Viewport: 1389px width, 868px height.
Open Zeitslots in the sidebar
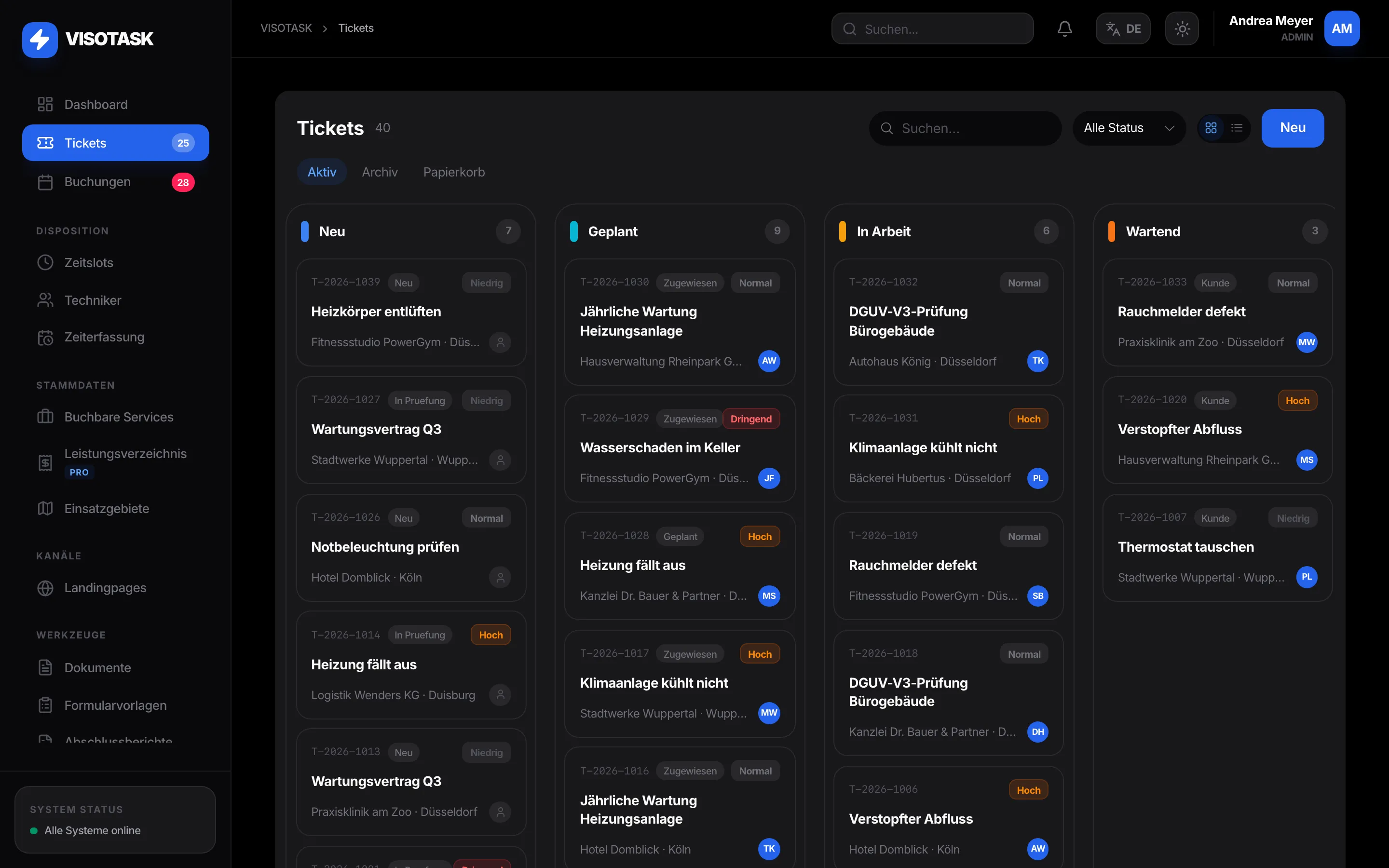click(115, 262)
